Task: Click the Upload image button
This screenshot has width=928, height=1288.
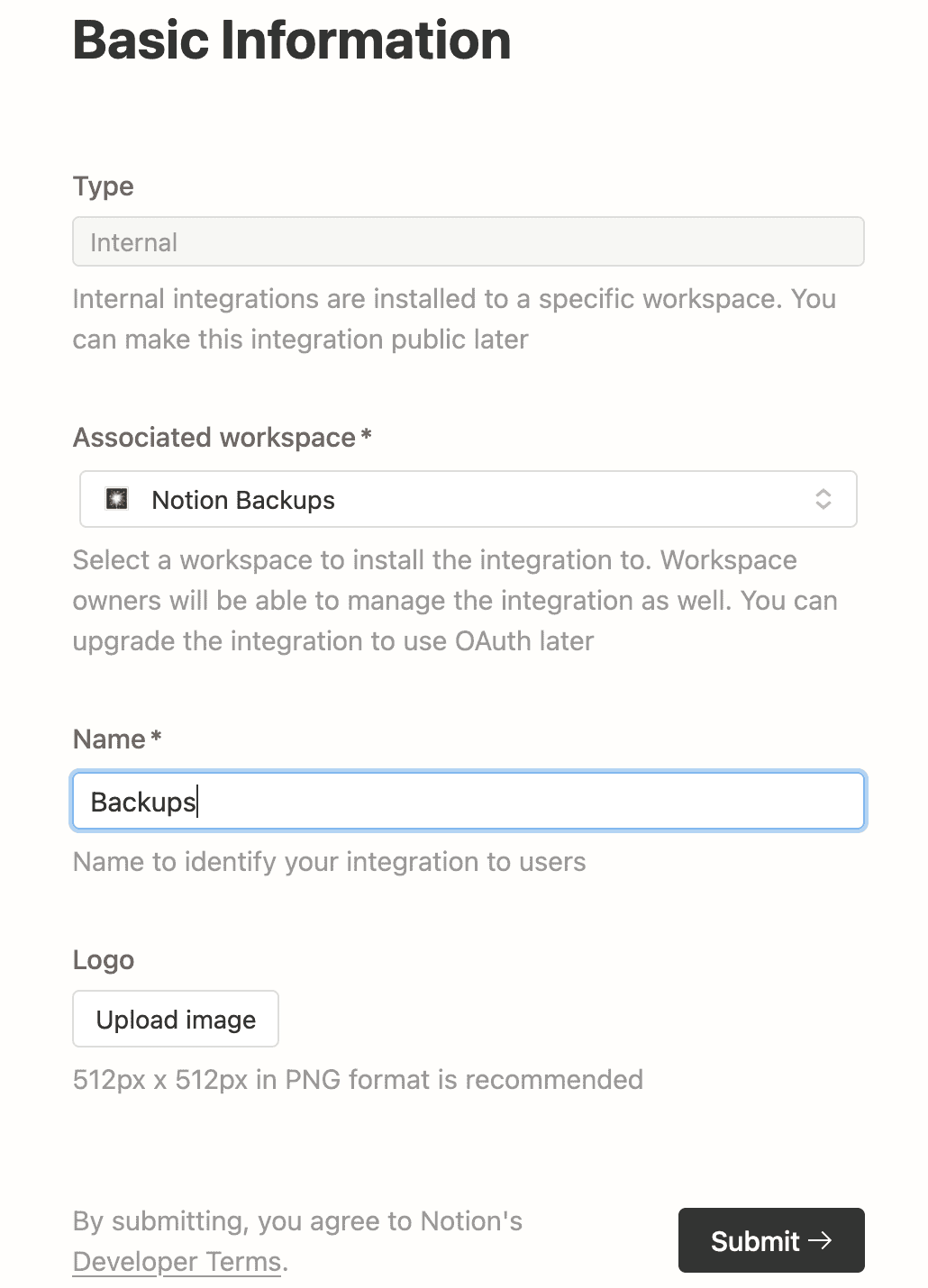Action: tap(175, 1019)
